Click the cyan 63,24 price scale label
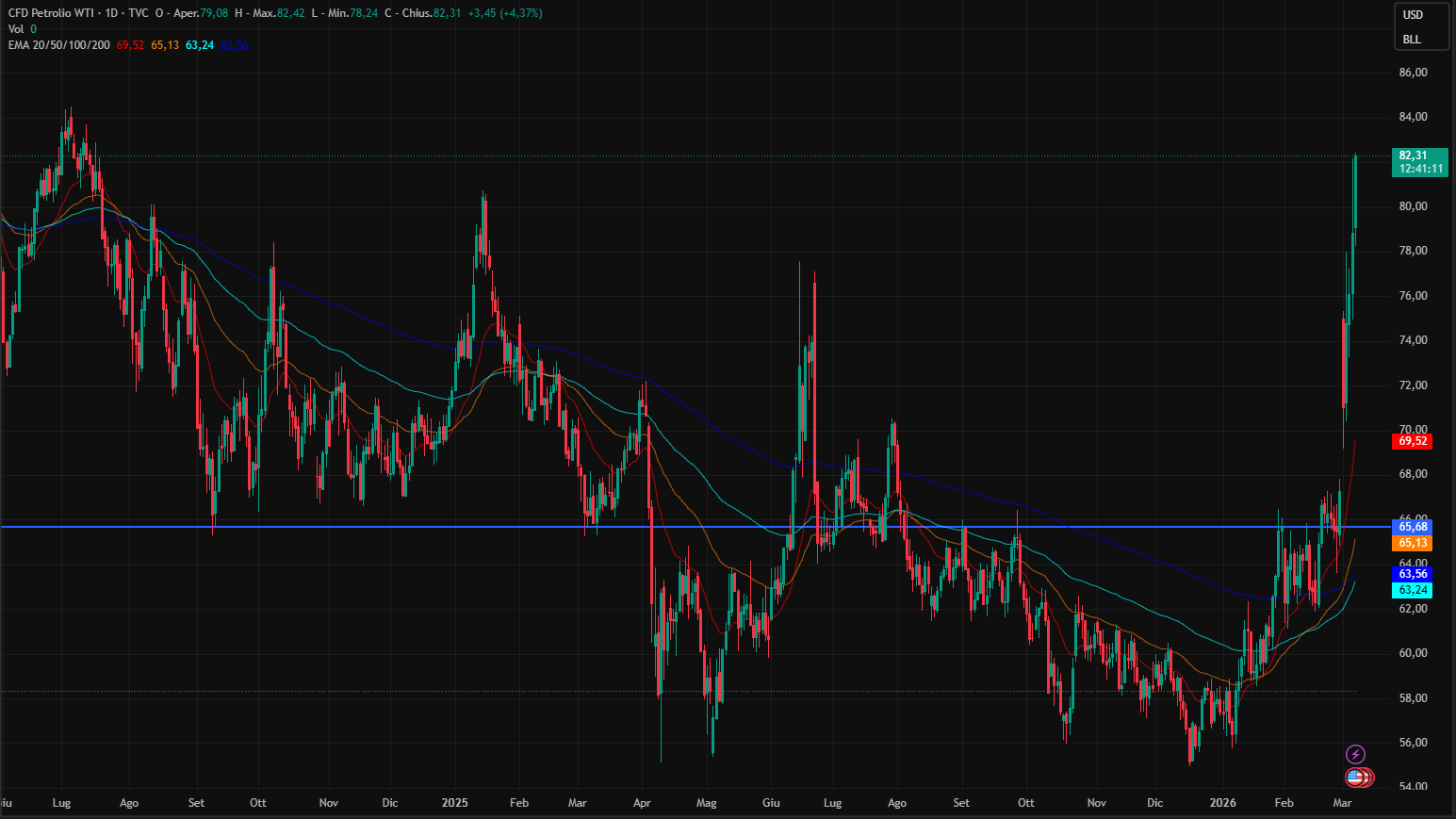The width and height of the screenshot is (1456, 819). coord(1412,590)
